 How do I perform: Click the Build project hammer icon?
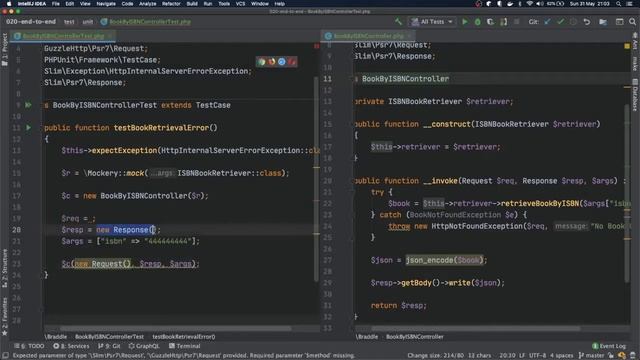point(398,22)
